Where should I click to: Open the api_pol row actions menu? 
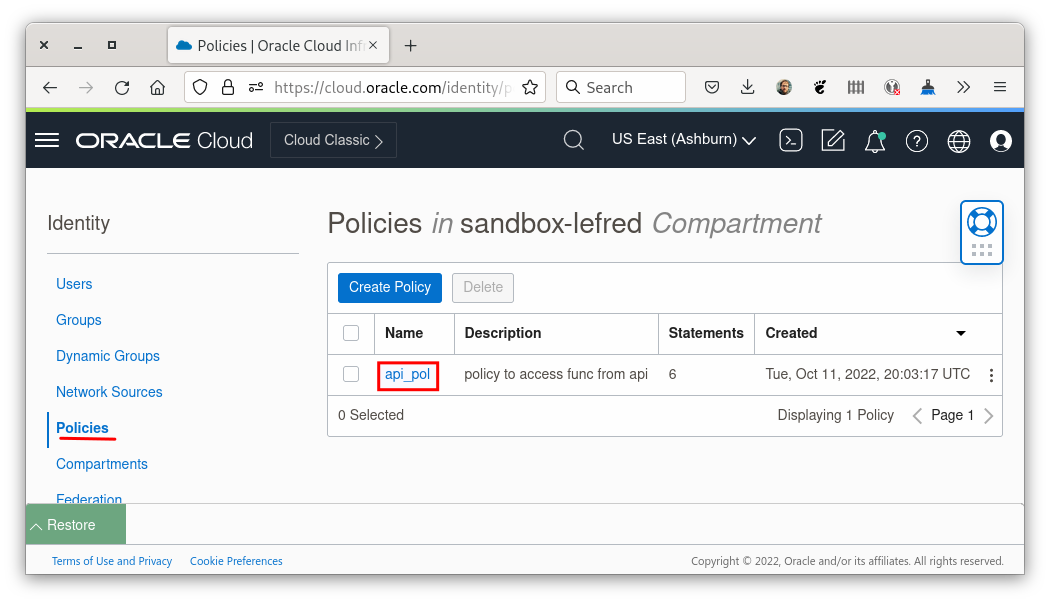(x=991, y=374)
